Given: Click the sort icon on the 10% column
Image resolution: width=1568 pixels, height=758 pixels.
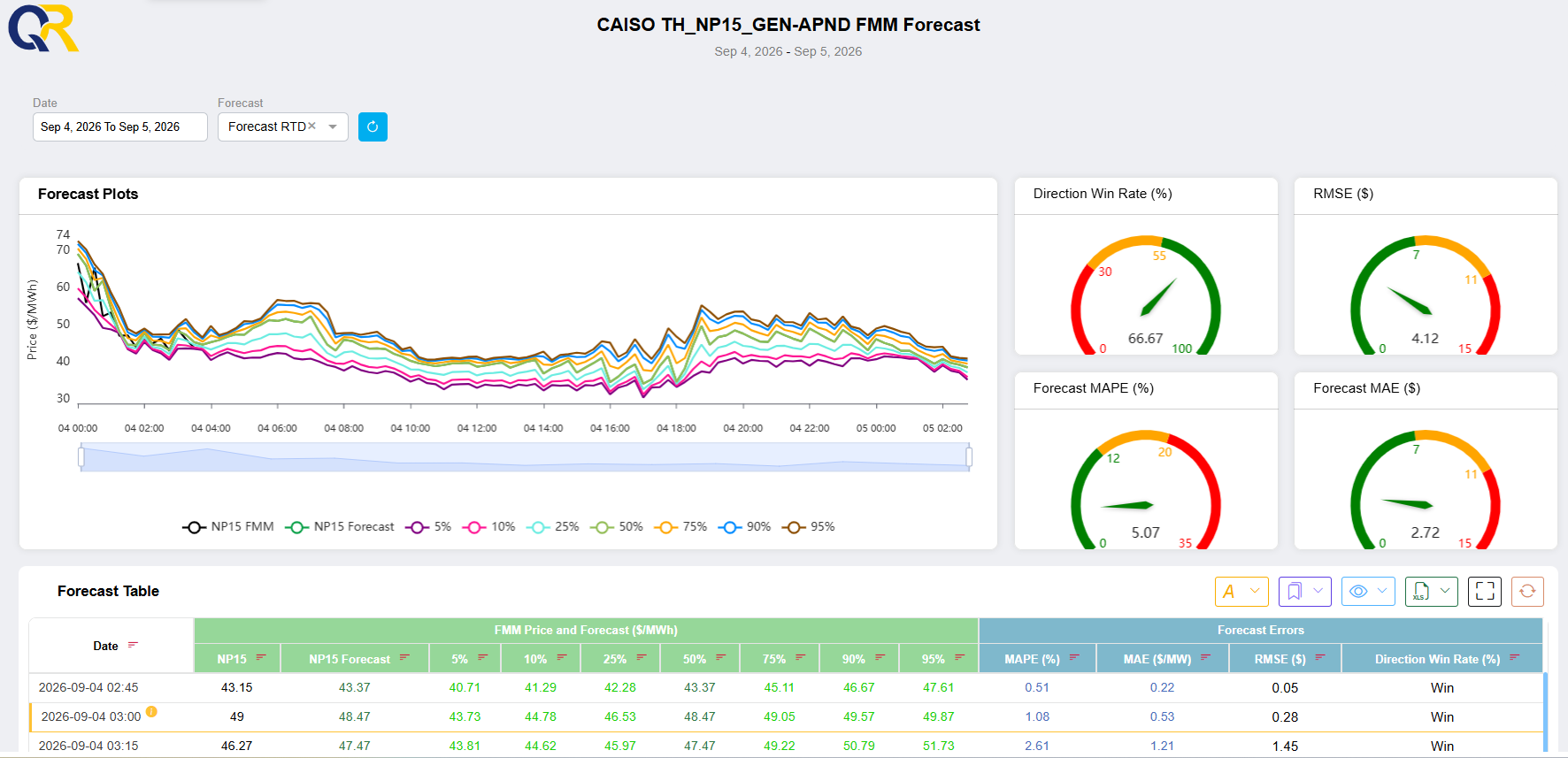Looking at the screenshot, I should [561, 658].
